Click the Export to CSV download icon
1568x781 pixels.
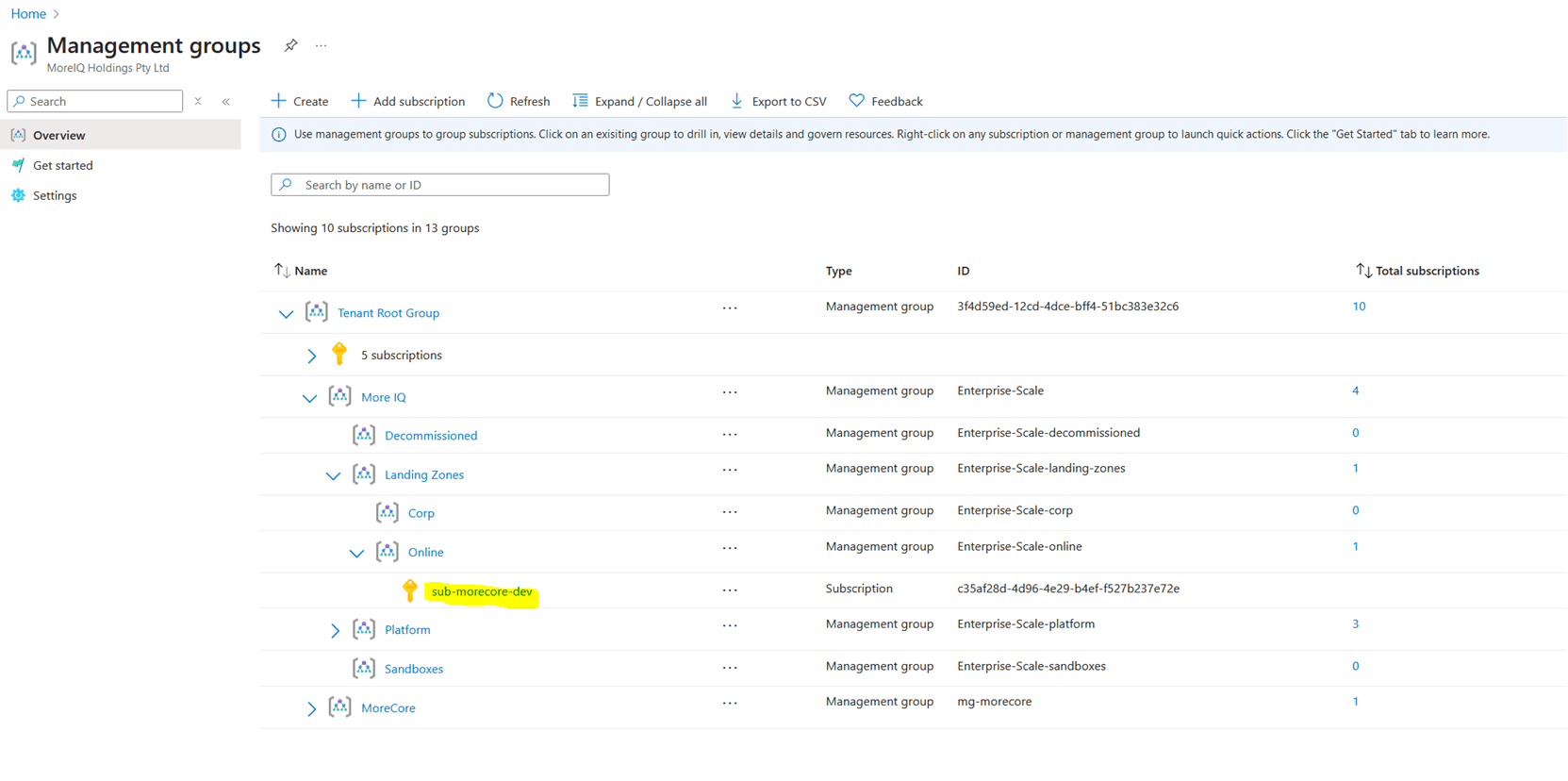[737, 101]
